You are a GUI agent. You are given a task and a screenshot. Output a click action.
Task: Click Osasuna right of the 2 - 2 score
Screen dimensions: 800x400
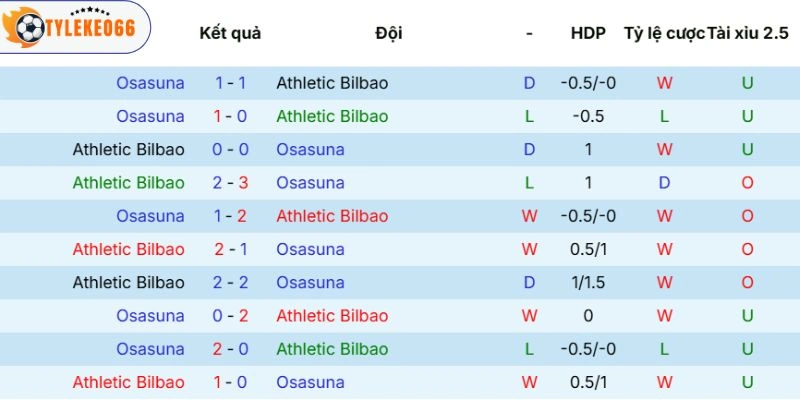[x=310, y=283]
